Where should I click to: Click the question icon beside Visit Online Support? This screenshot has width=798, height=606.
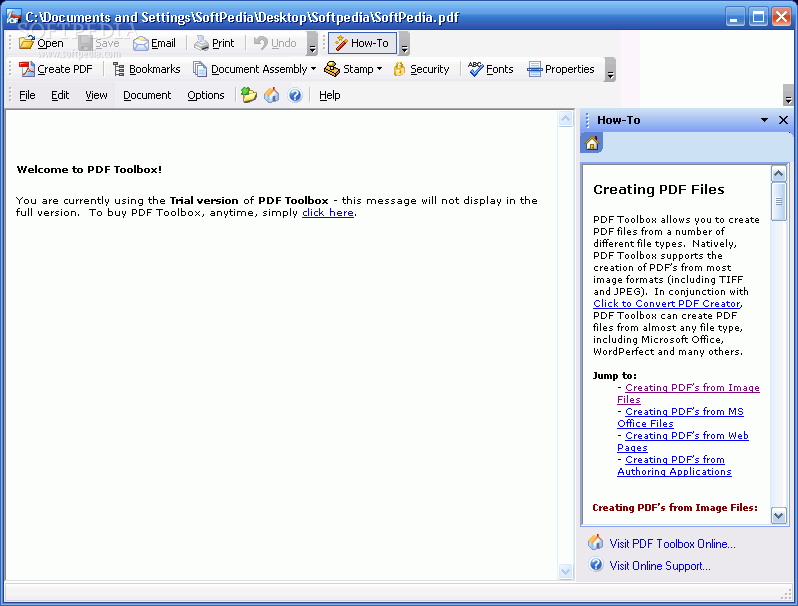tap(595, 565)
